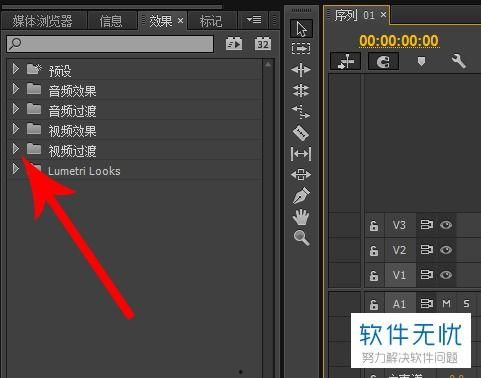Open the 标记 tab

(211, 21)
